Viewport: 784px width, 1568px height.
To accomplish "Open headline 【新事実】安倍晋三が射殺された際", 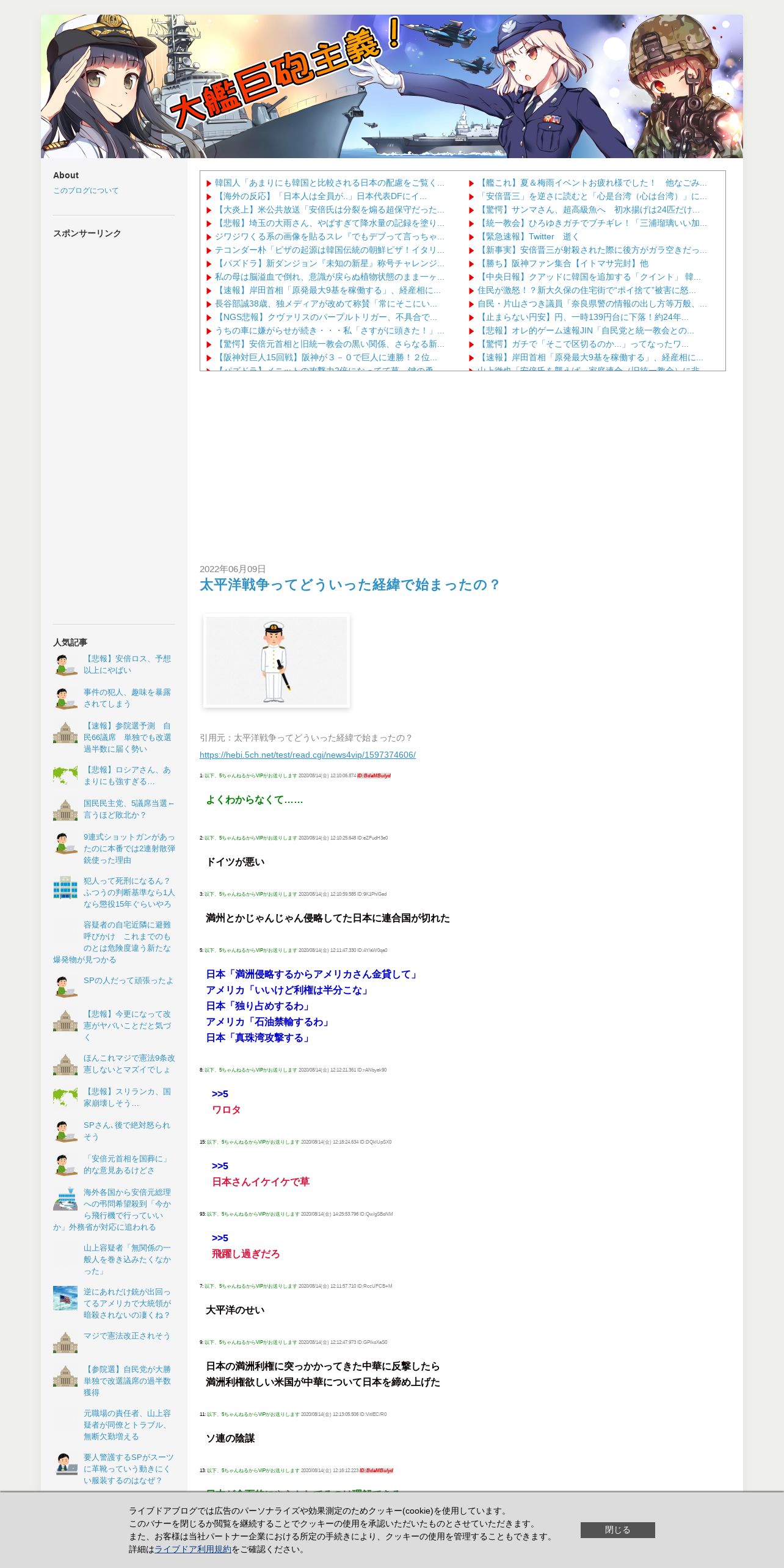I will point(592,250).
